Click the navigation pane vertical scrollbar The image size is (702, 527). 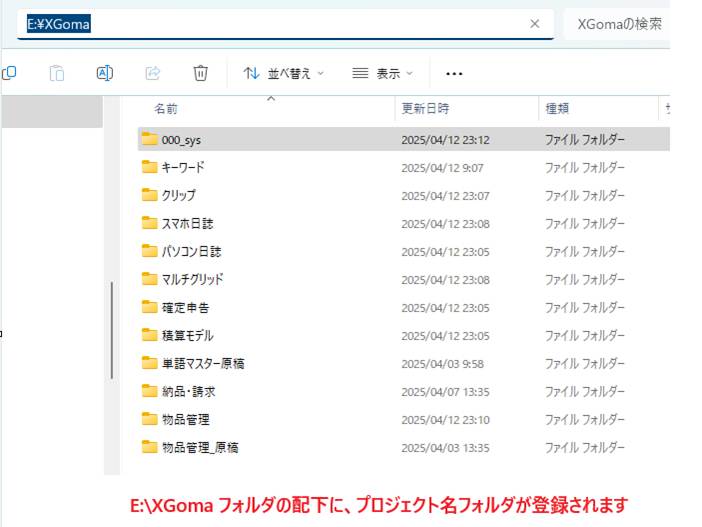click(111, 330)
